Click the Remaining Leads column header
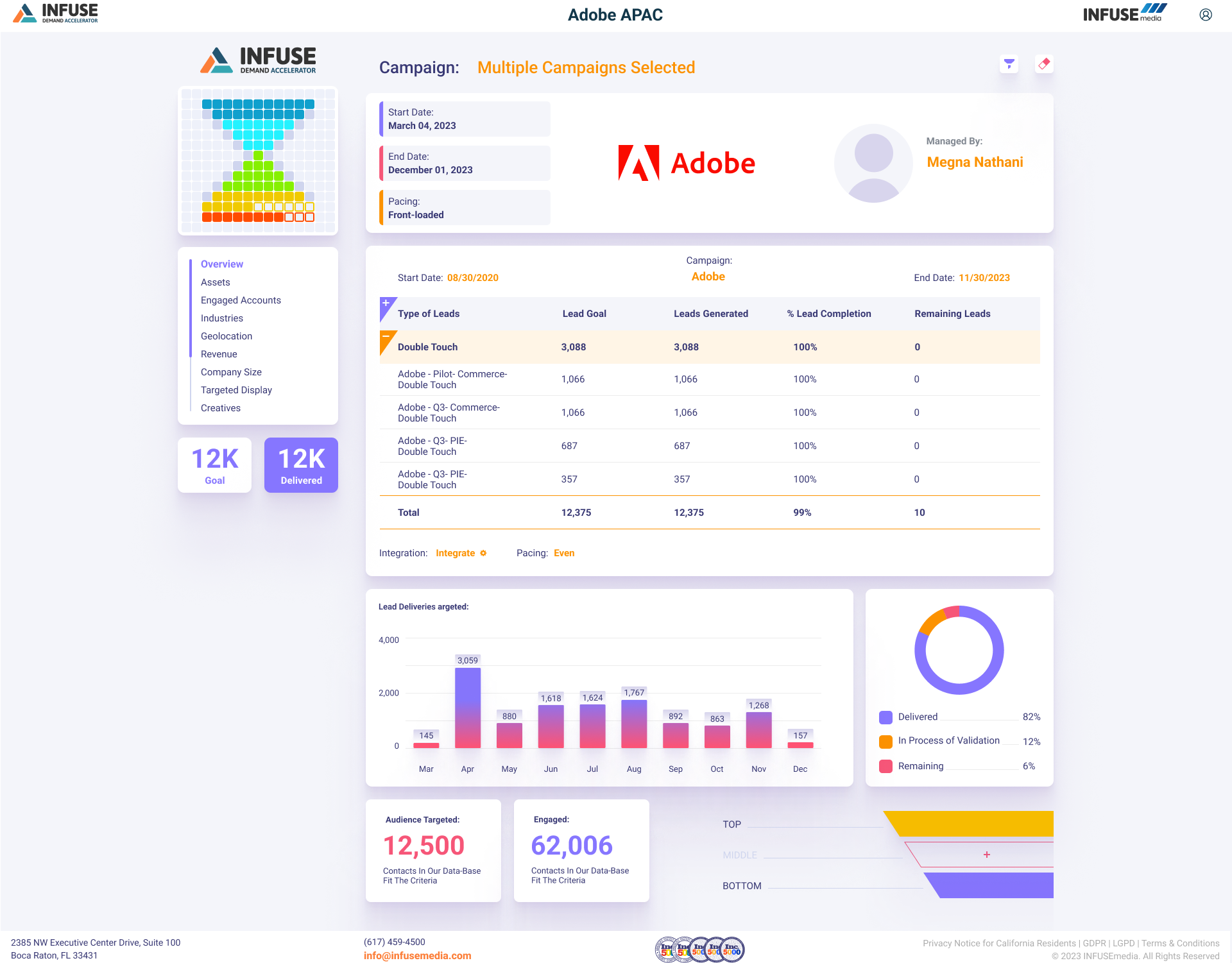 [x=952, y=314]
